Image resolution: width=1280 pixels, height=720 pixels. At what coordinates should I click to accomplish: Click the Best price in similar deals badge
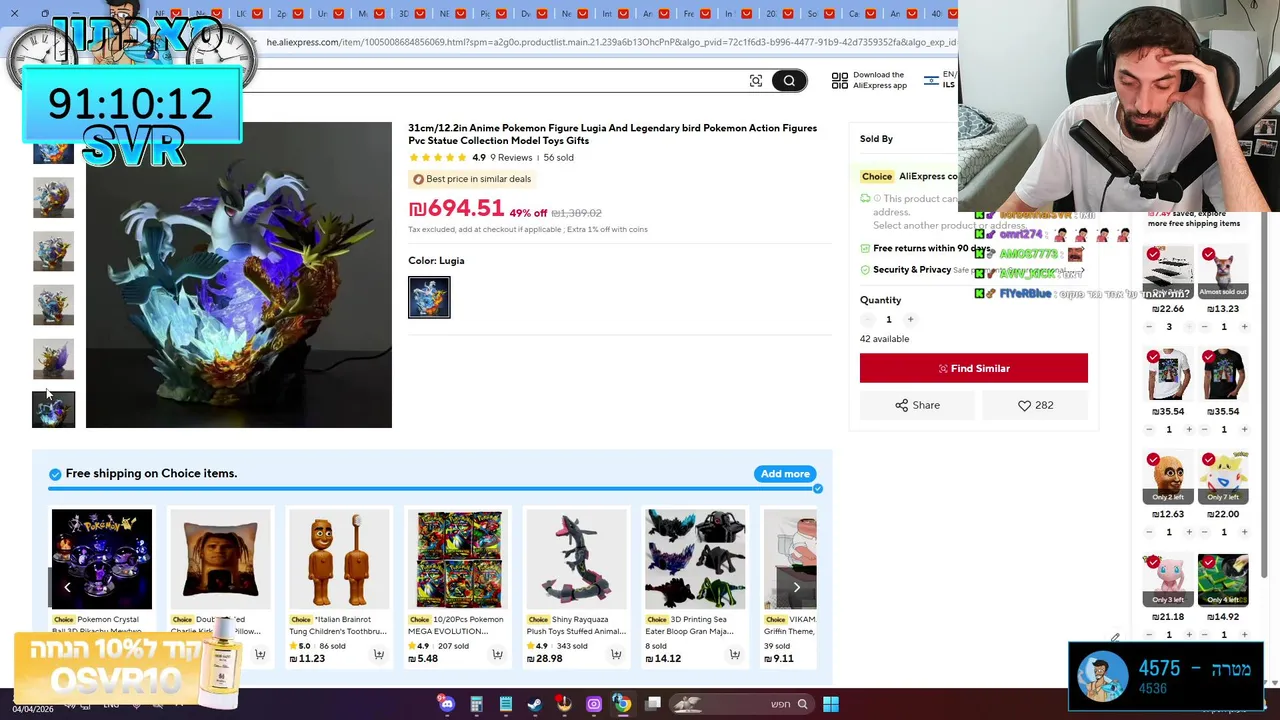(x=472, y=179)
